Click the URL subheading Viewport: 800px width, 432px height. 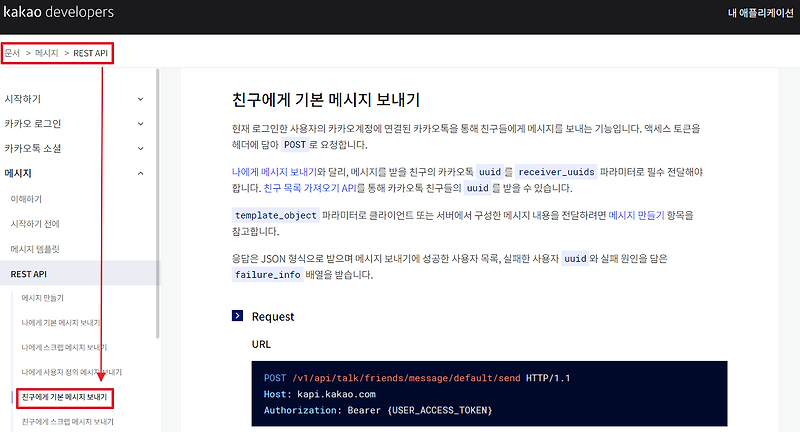point(261,344)
